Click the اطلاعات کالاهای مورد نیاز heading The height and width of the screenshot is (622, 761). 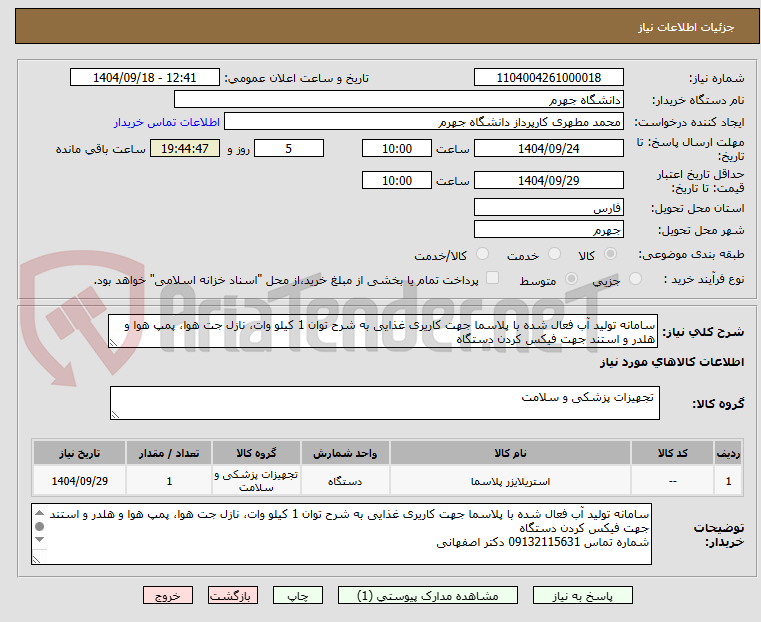click(x=672, y=362)
